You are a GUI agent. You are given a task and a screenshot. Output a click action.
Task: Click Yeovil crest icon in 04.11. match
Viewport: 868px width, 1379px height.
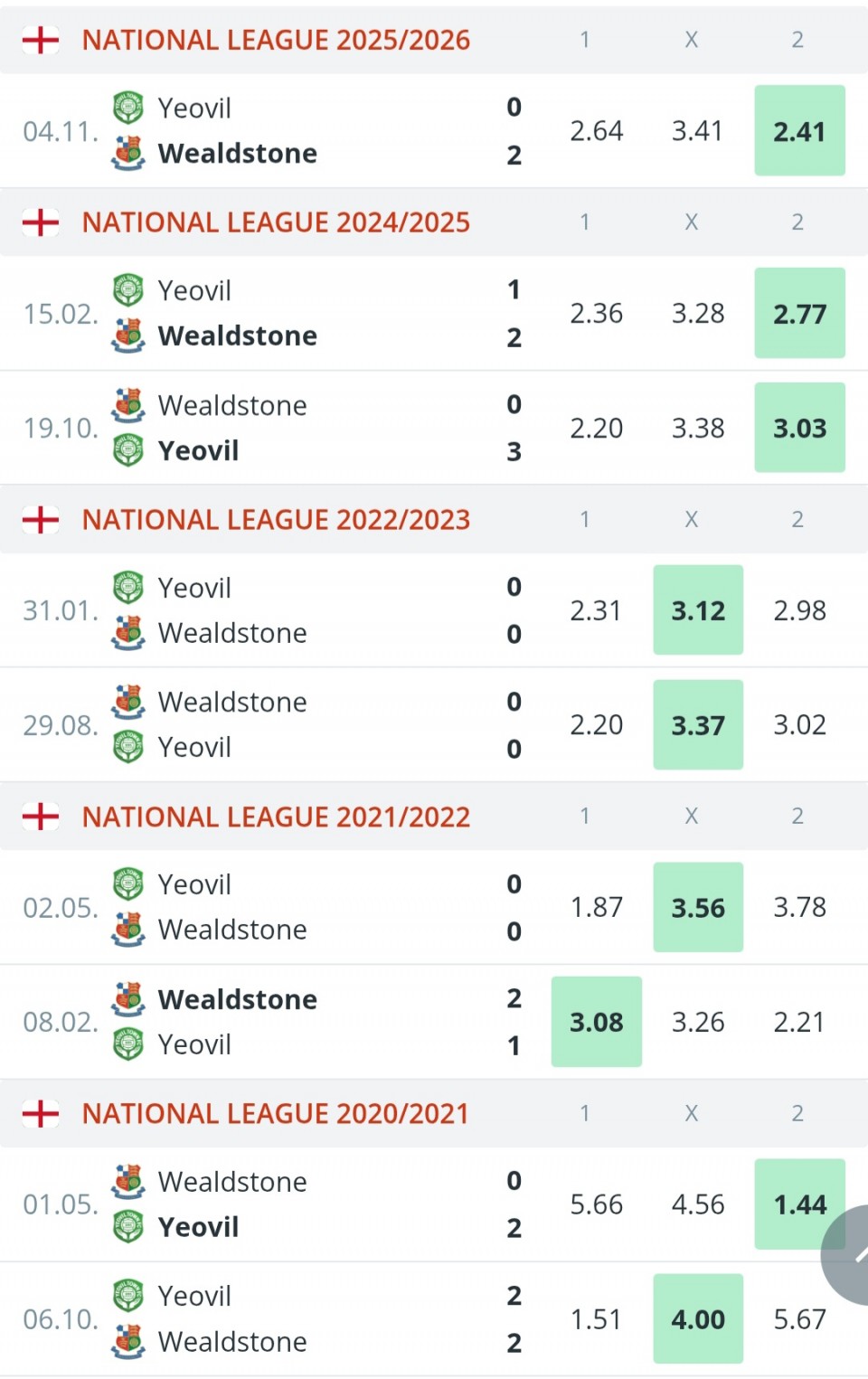coord(128,108)
